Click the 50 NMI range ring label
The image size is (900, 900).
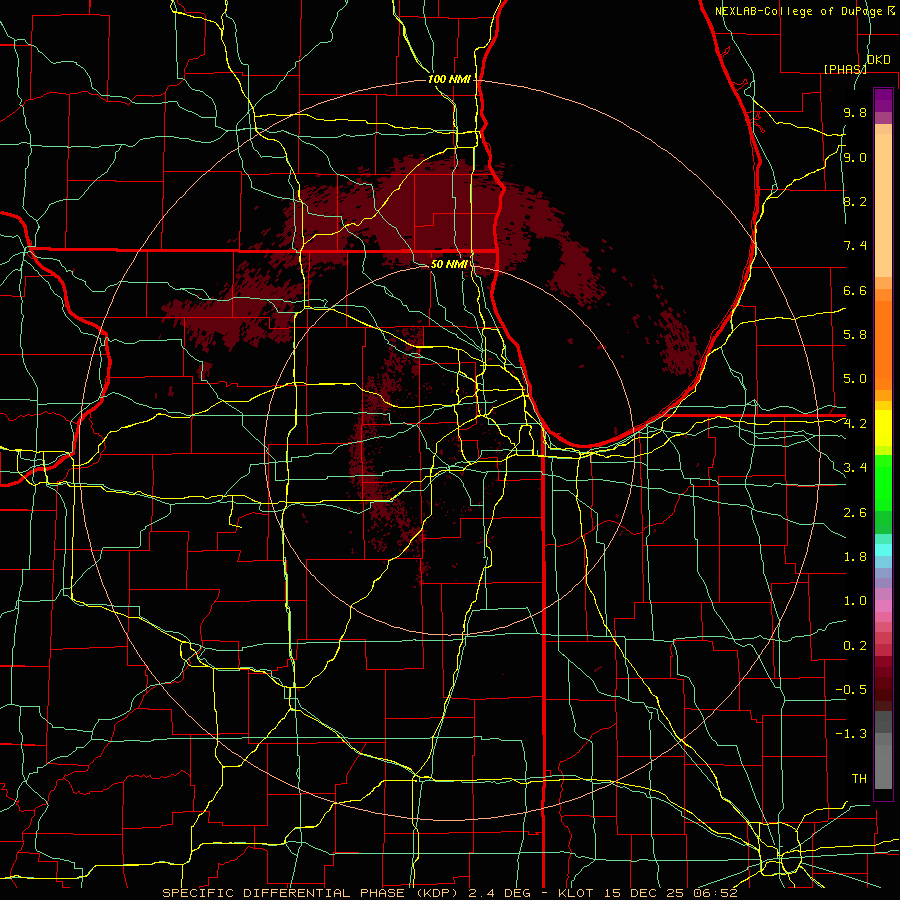click(449, 265)
